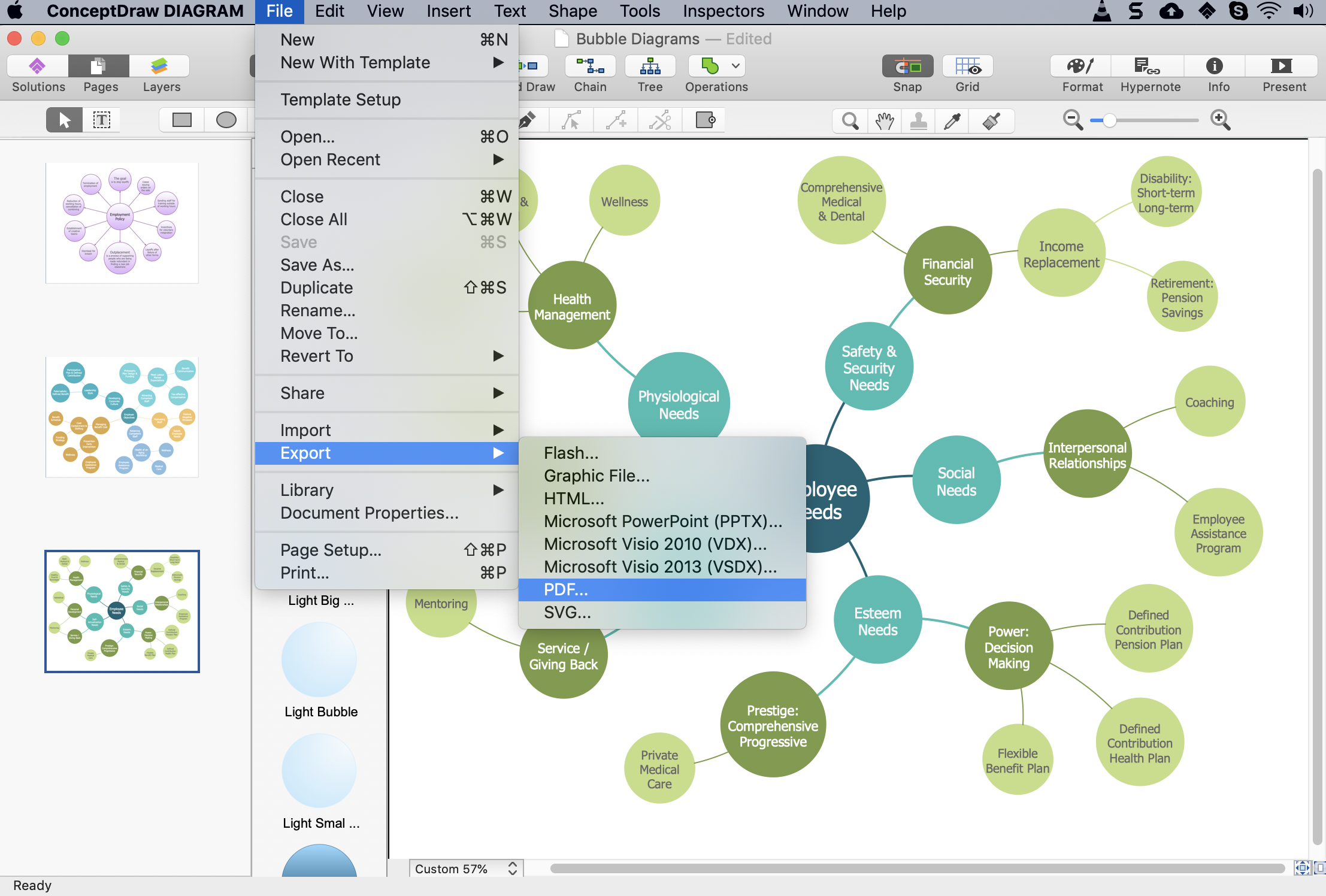Pick the eyedropper tool
The image size is (1326, 896).
click(952, 121)
